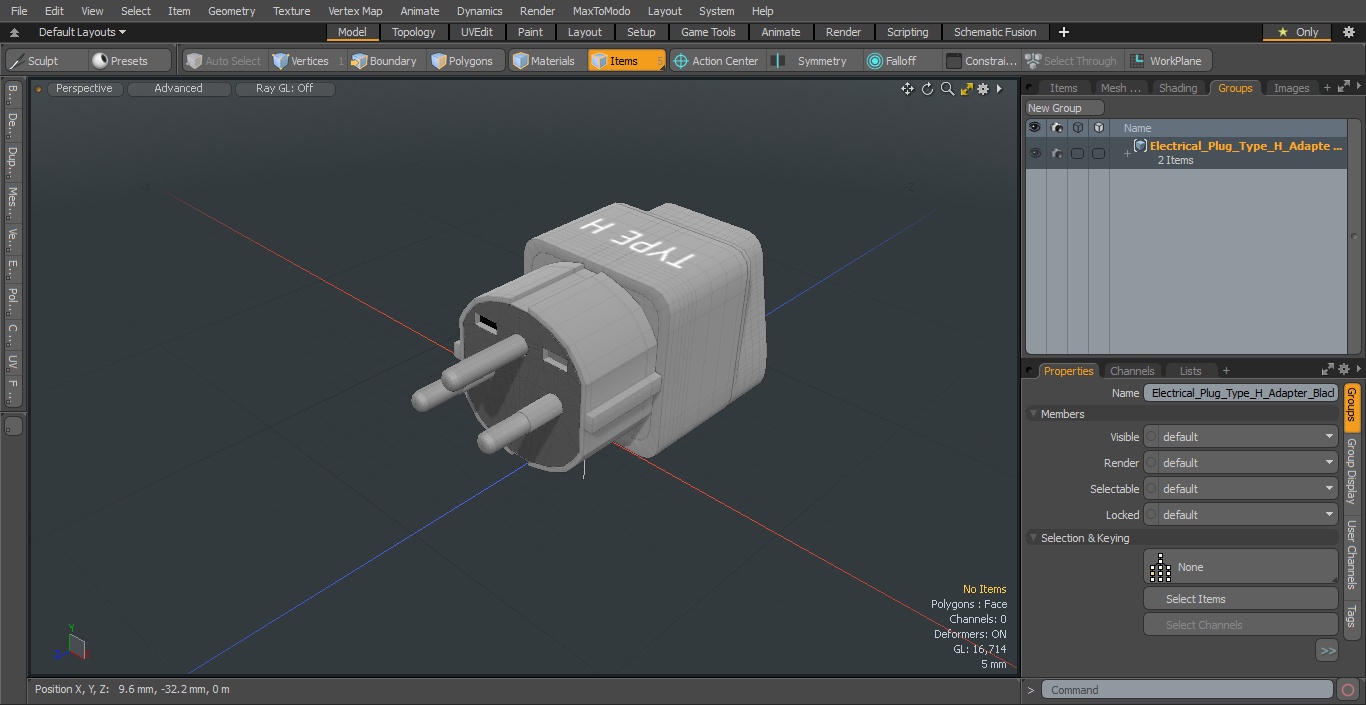This screenshot has width=1366, height=705.
Task: Click the Ray GL: Off button
Action: click(284, 89)
